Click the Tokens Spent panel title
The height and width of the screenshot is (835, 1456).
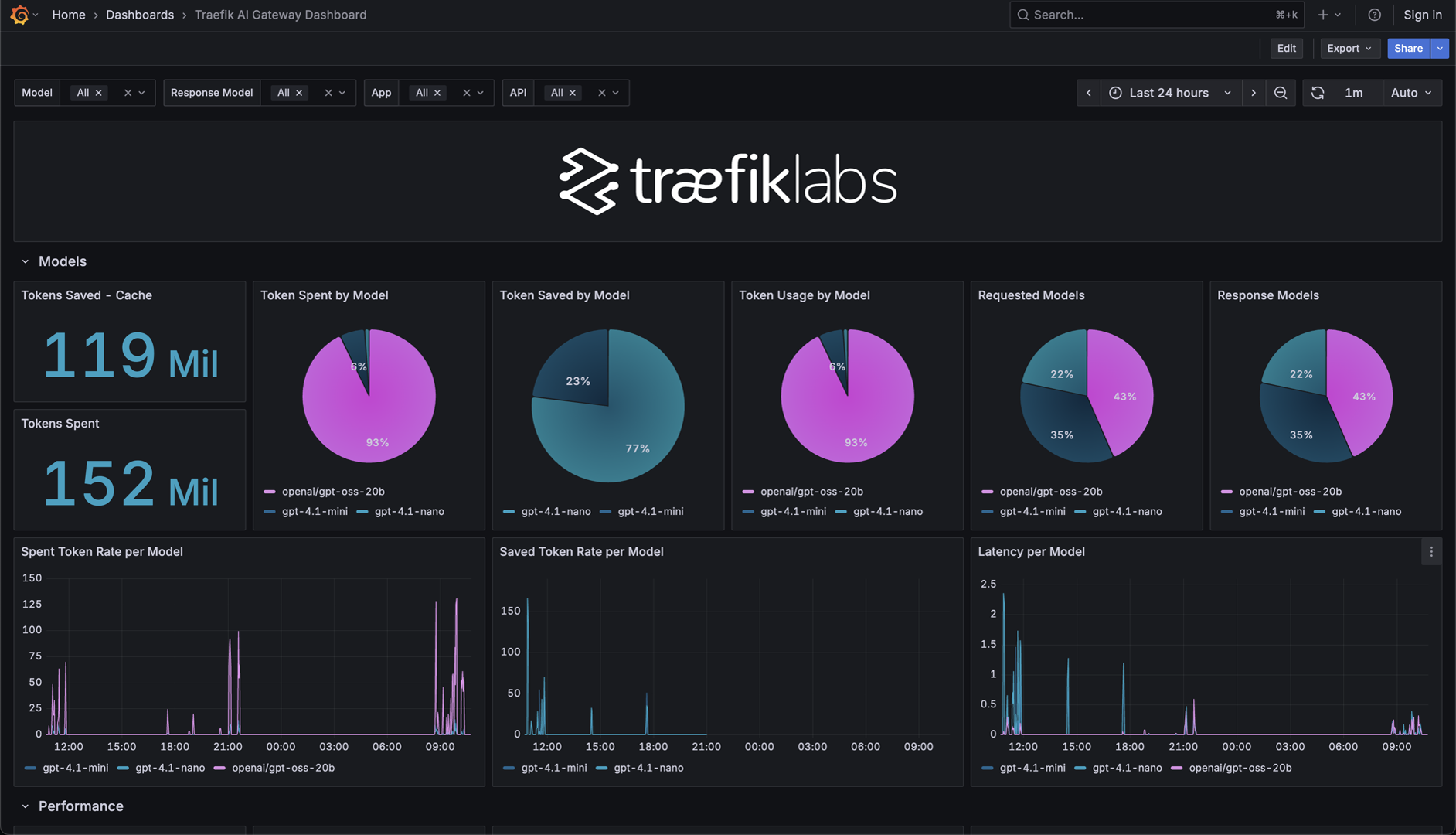60,424
